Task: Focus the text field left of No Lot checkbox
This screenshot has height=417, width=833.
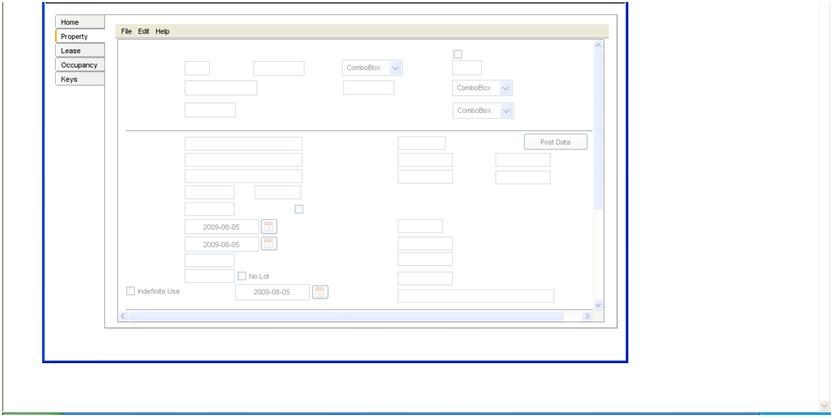Action: (x=209, y=276)
